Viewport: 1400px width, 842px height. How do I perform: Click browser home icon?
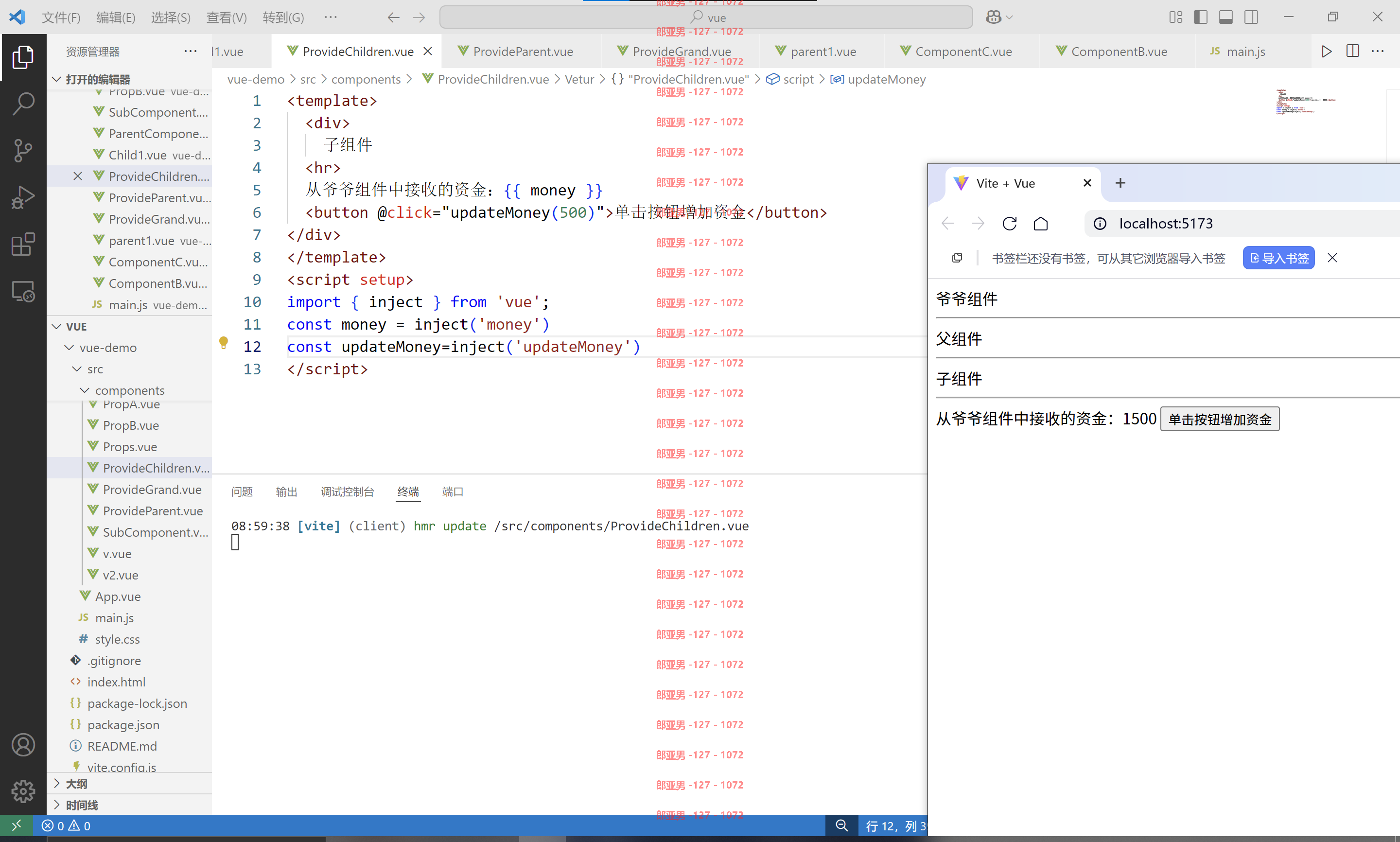(1040, 224)
